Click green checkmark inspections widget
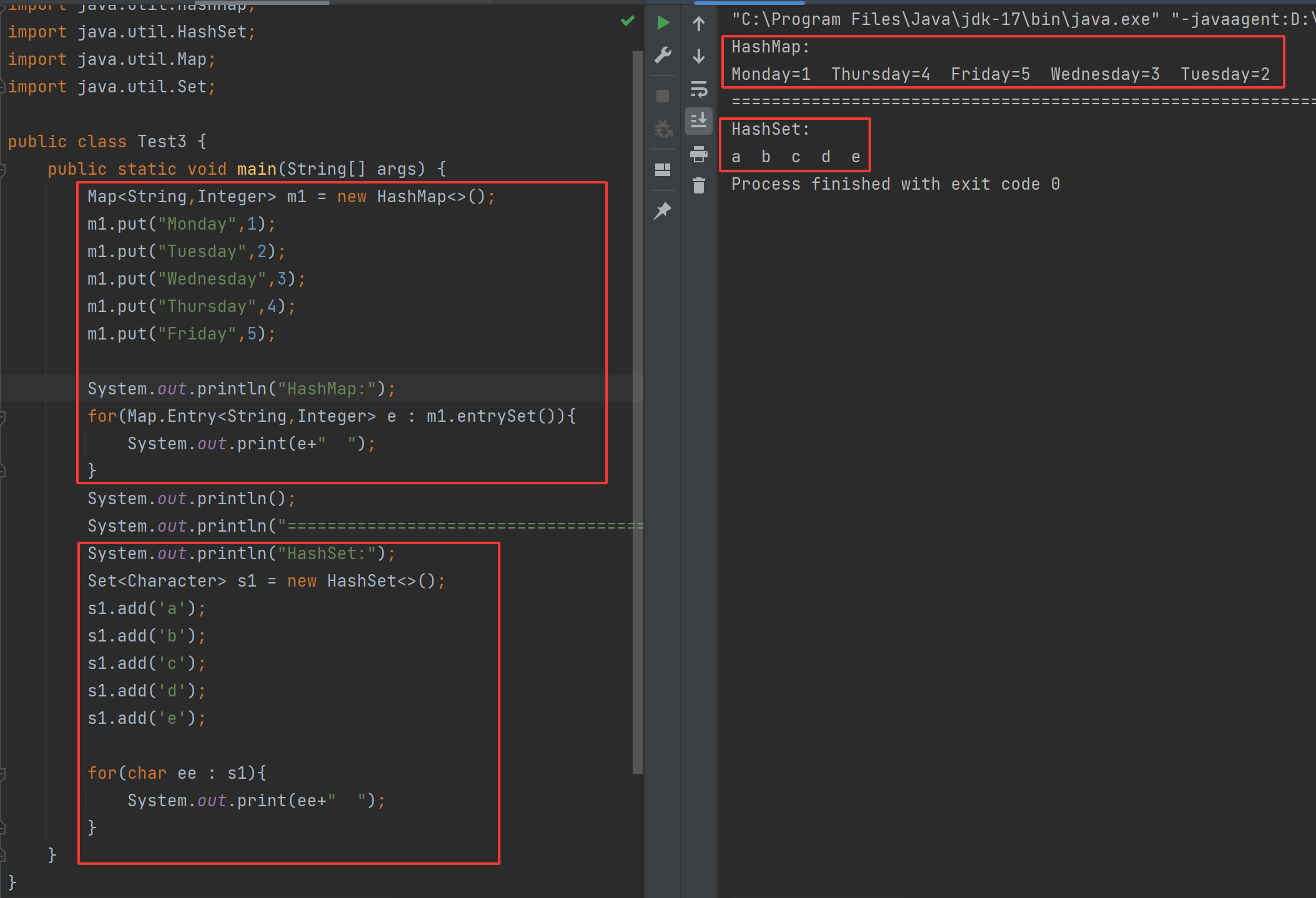The width and height of the screenshot is (1316, 898). click(628, 22)
